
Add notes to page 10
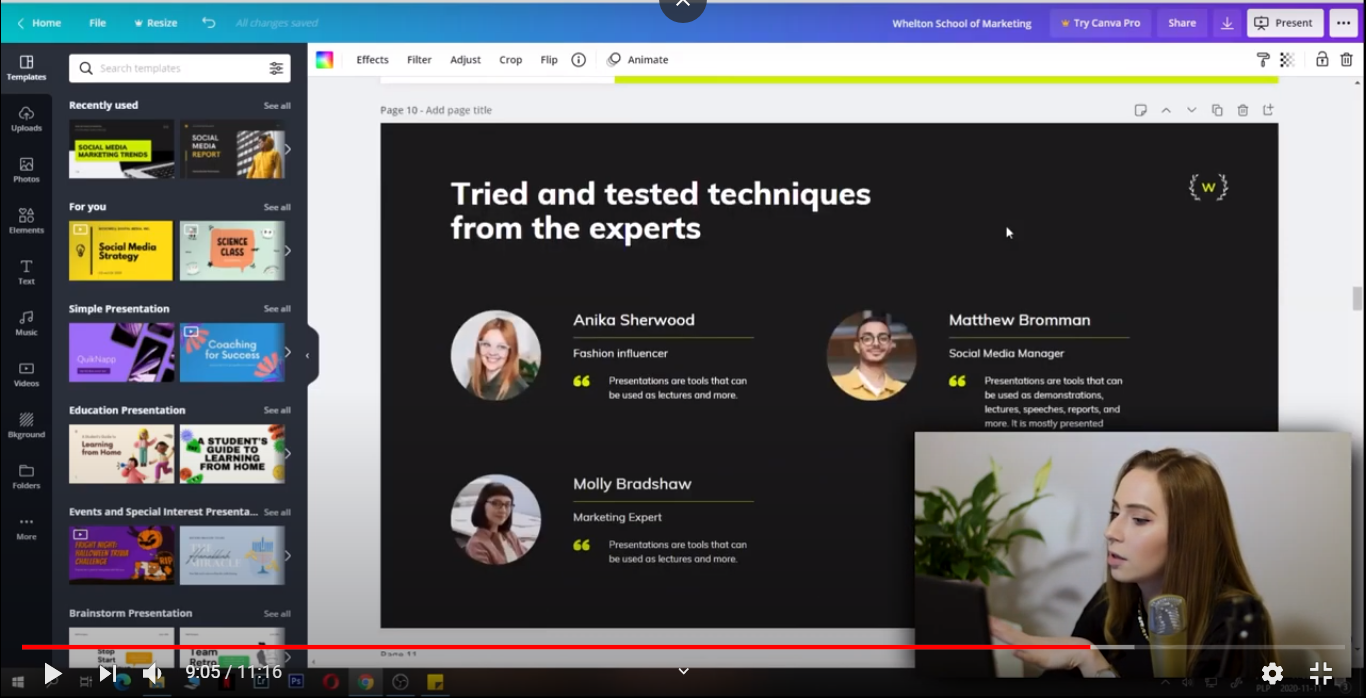point(1140,110)
